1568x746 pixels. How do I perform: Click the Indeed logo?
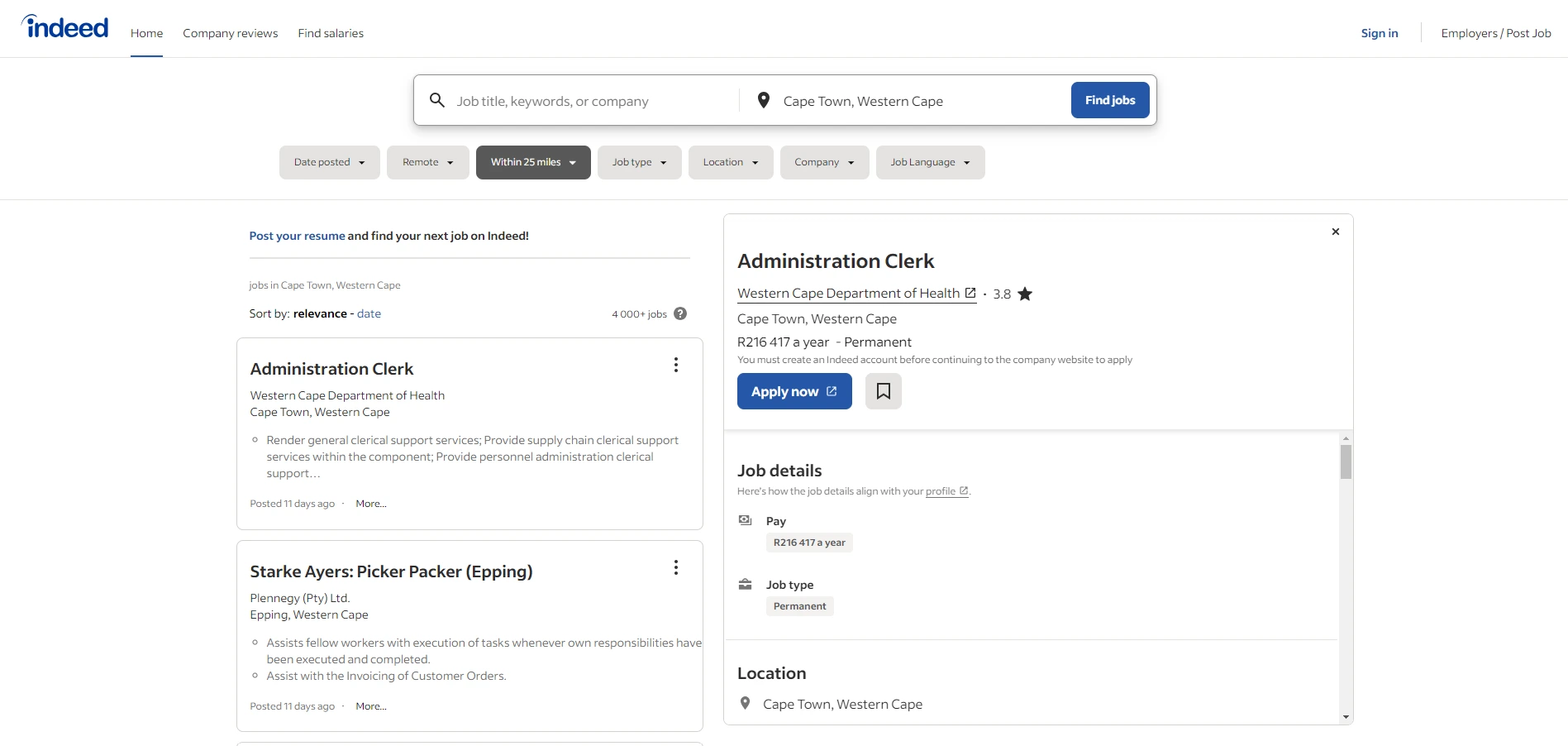coord(65,27)
